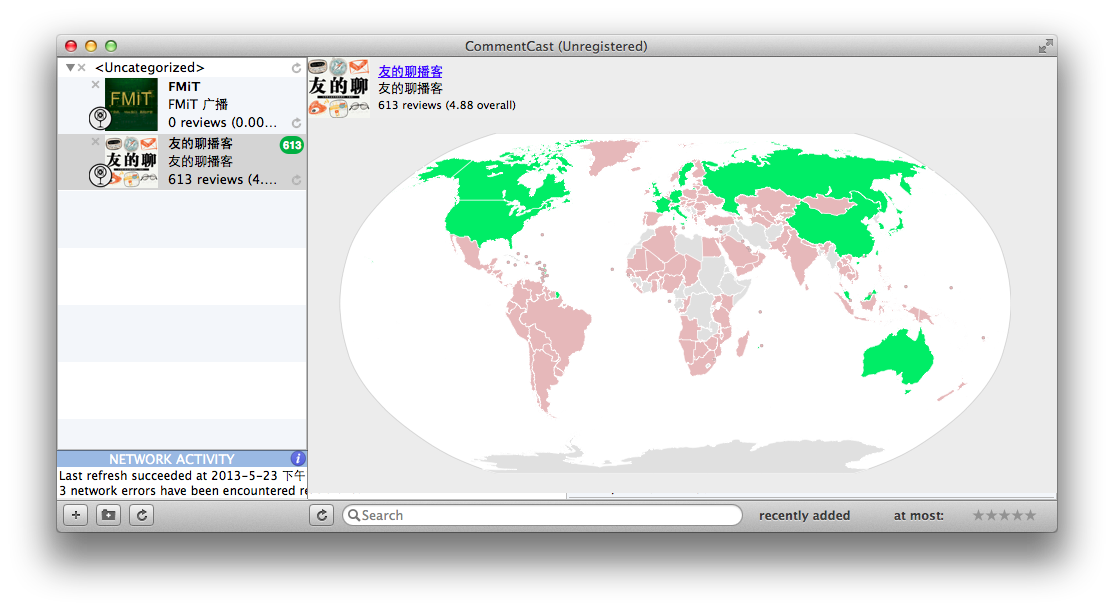Click Brazil on the review map
The width and height of the screenshot is (1114, 611).
[563, 325]
